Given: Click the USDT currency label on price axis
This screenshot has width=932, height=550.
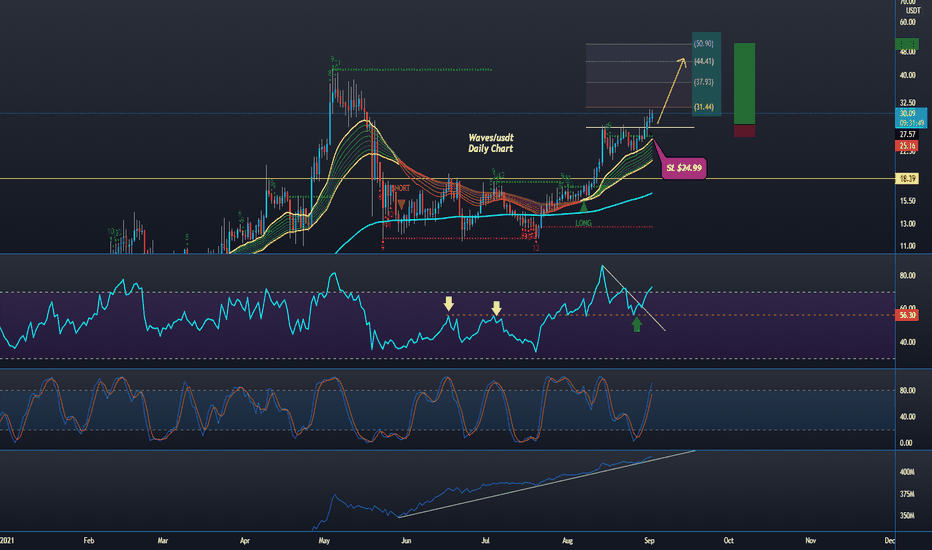Looking at the screenshot, I should point(913,11).
